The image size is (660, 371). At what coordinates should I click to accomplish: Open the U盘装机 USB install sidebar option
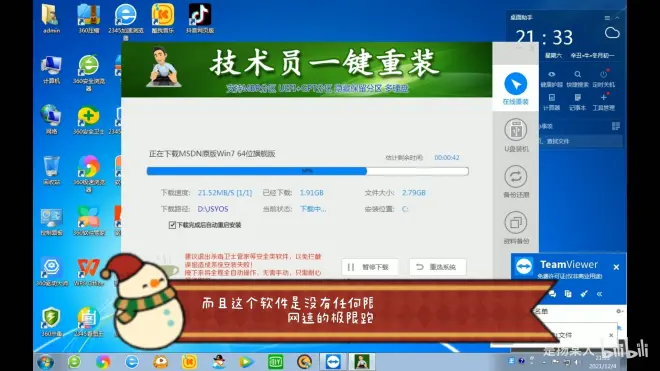(x=516, y=135)
